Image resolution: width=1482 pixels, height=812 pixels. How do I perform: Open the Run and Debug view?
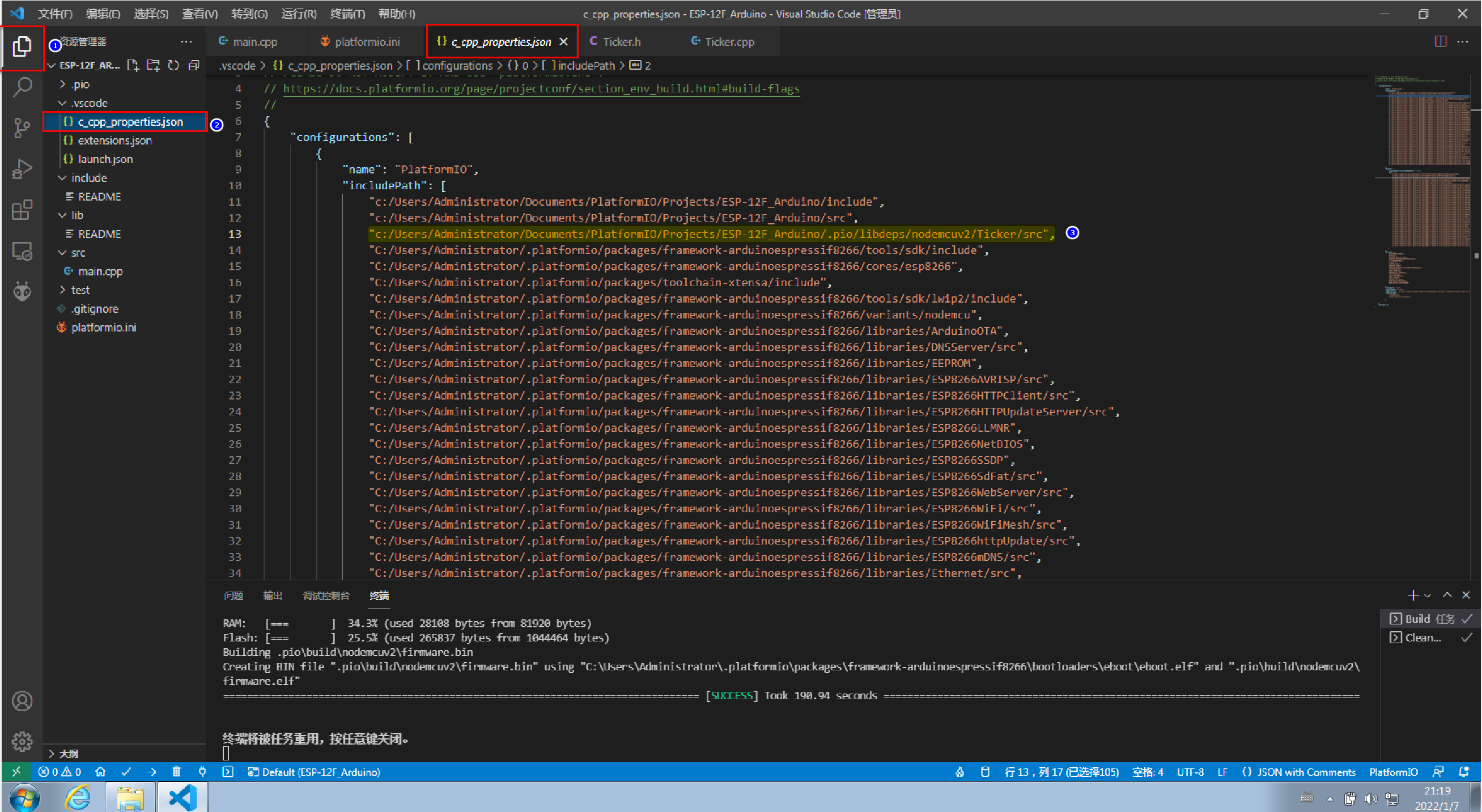pyautogui.click(x=22, y=169)
